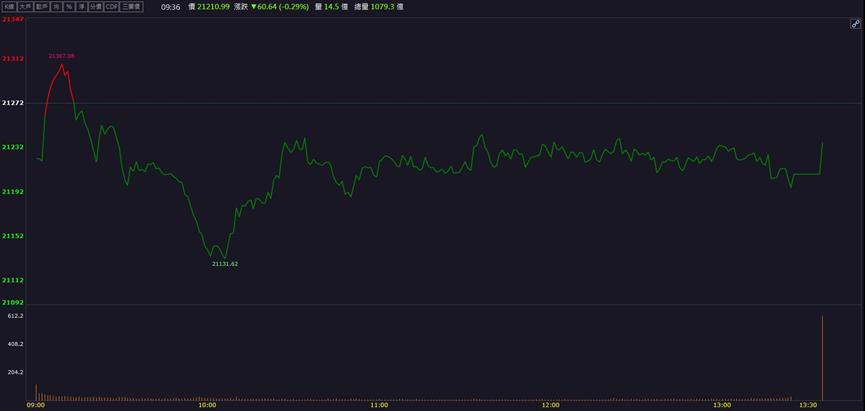Open the 分價 price distribution view
The height and width of the screenshot is (411, 865).
[x=96, y=7]
